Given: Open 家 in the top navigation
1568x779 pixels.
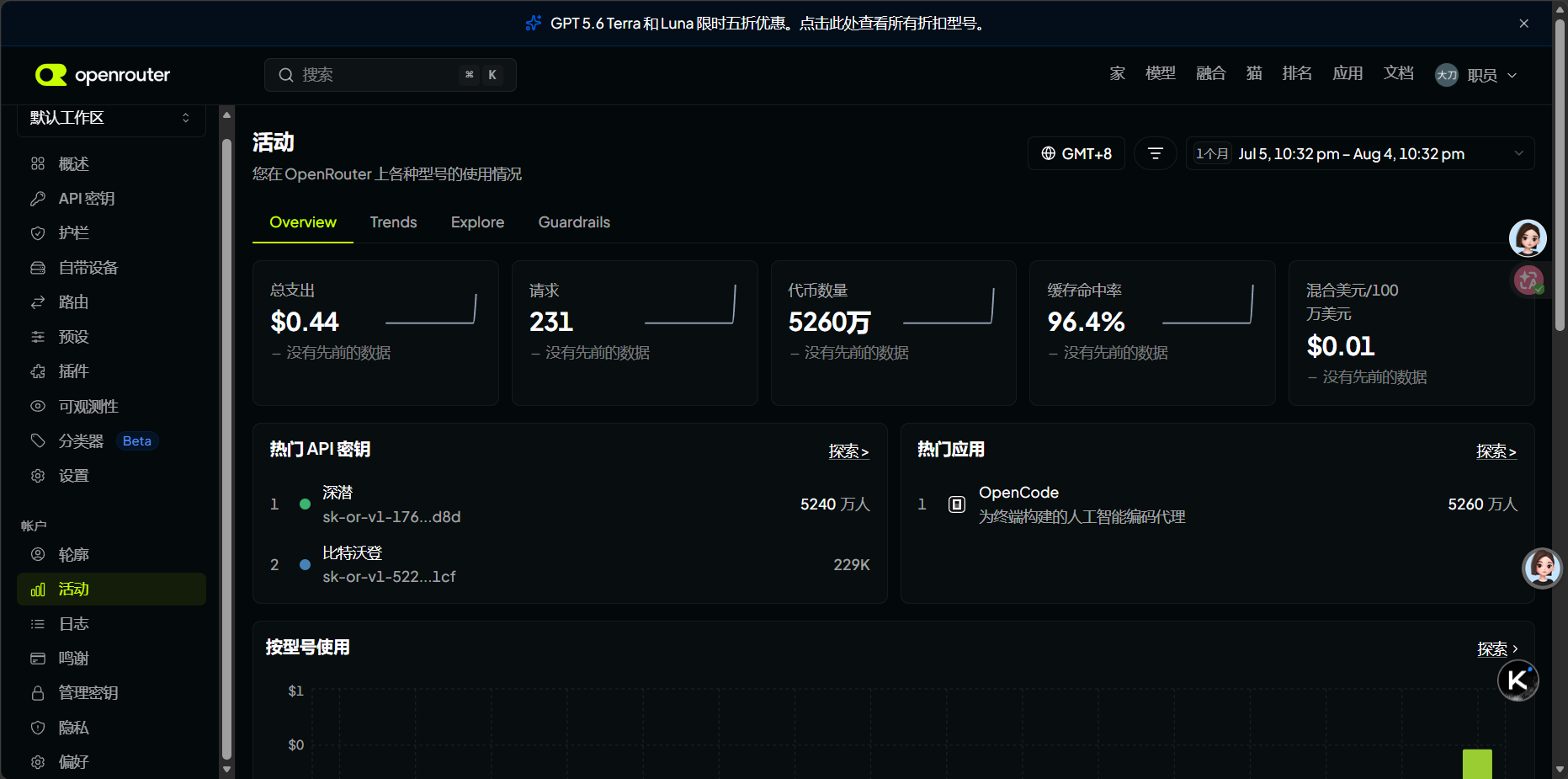Looking at the screenshot, I should point(1118,74).
